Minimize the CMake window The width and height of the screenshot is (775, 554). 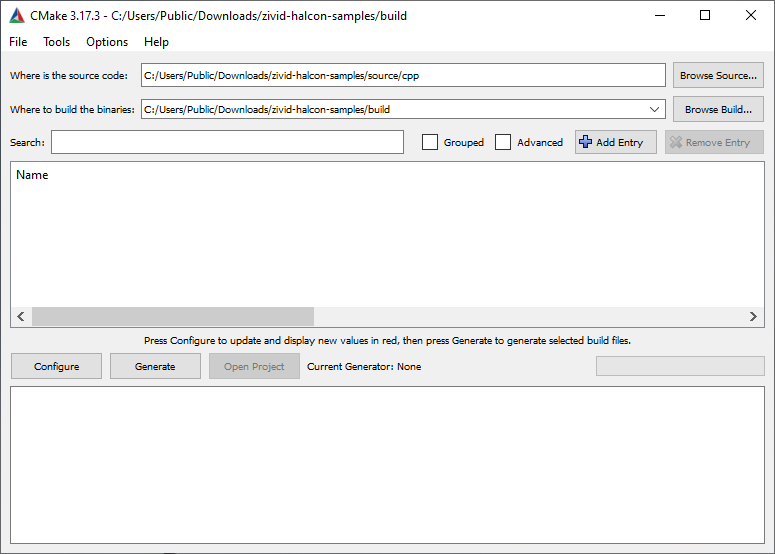tap(660, 15)
